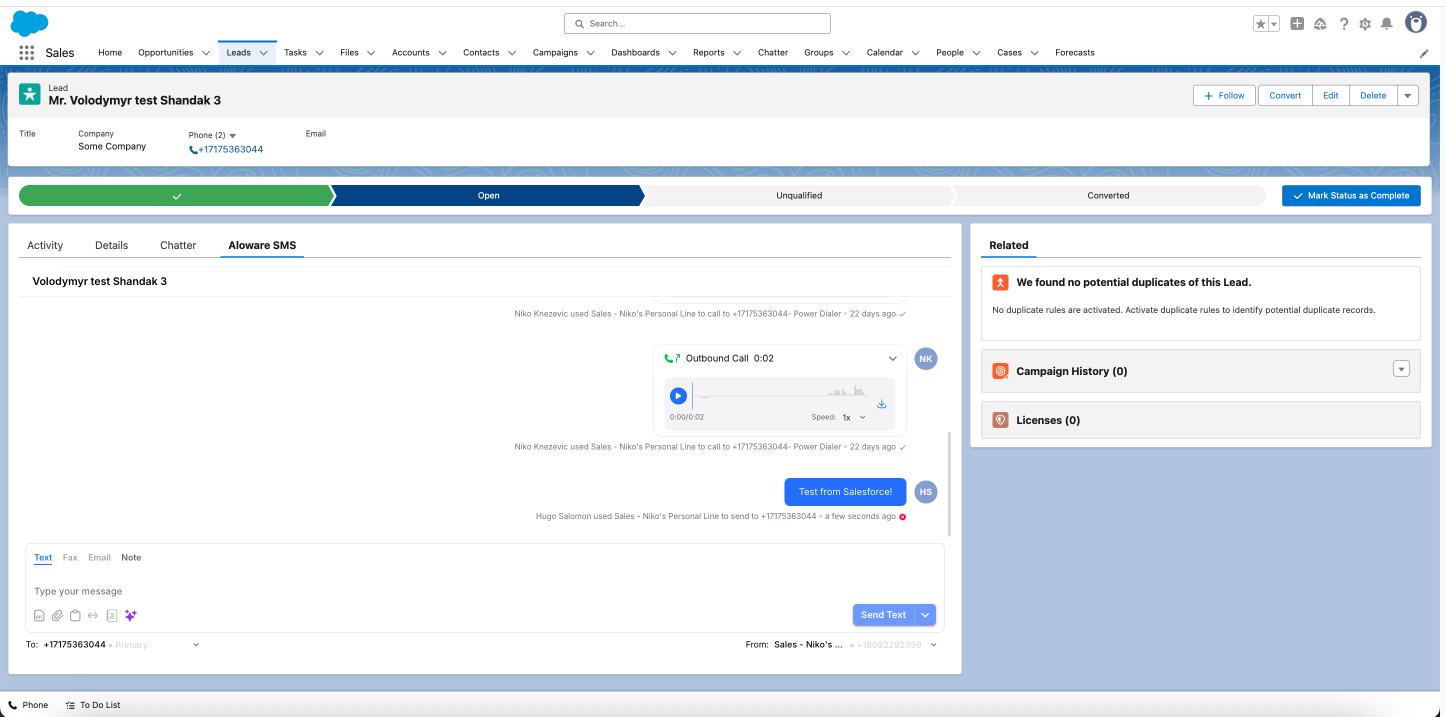Open Send Text options dropdown arrow
This screenshot has height=717, width=1445.
pyautogui.click(x=925, y=615)
